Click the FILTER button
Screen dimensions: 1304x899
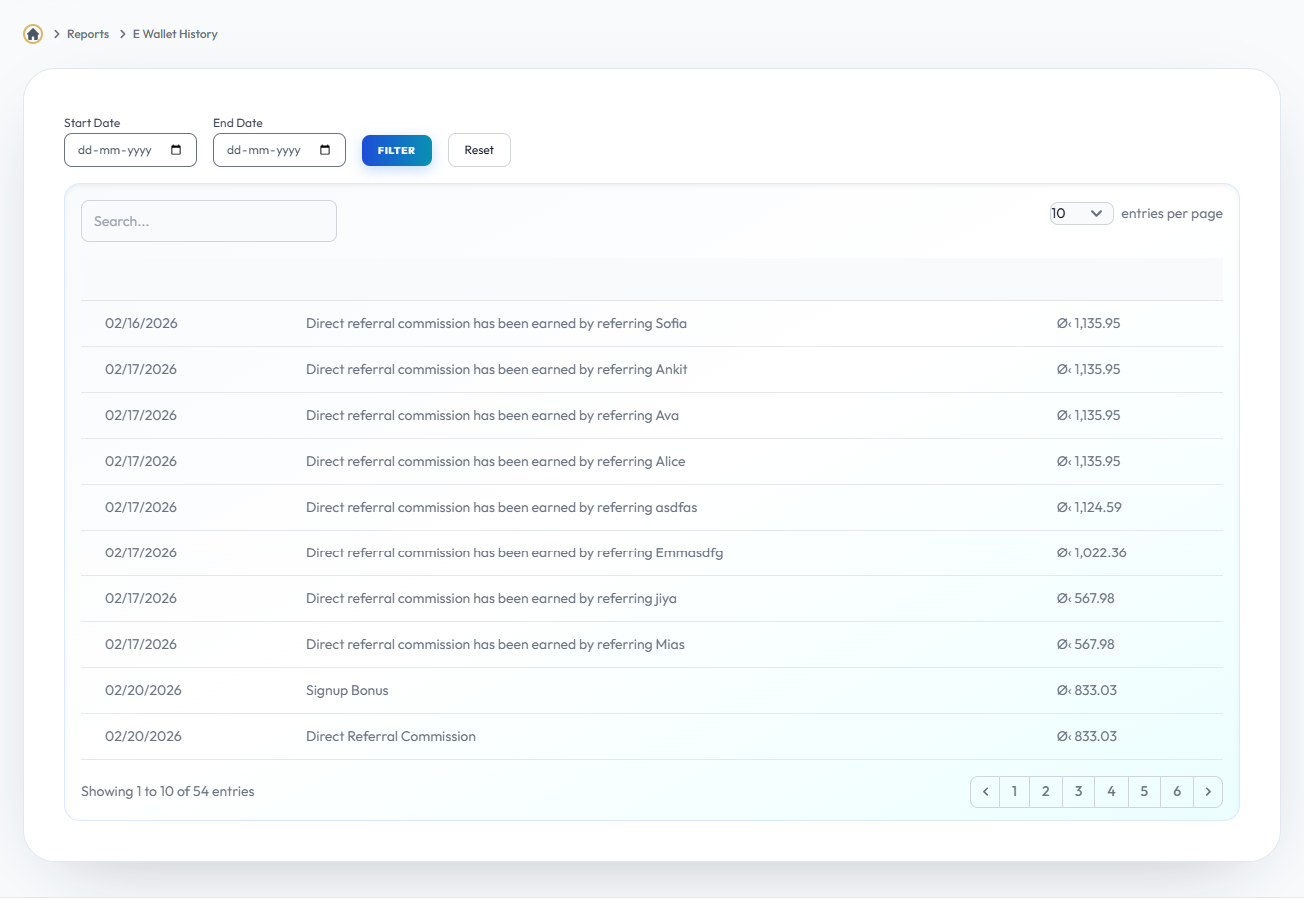[x=397, y=150]
